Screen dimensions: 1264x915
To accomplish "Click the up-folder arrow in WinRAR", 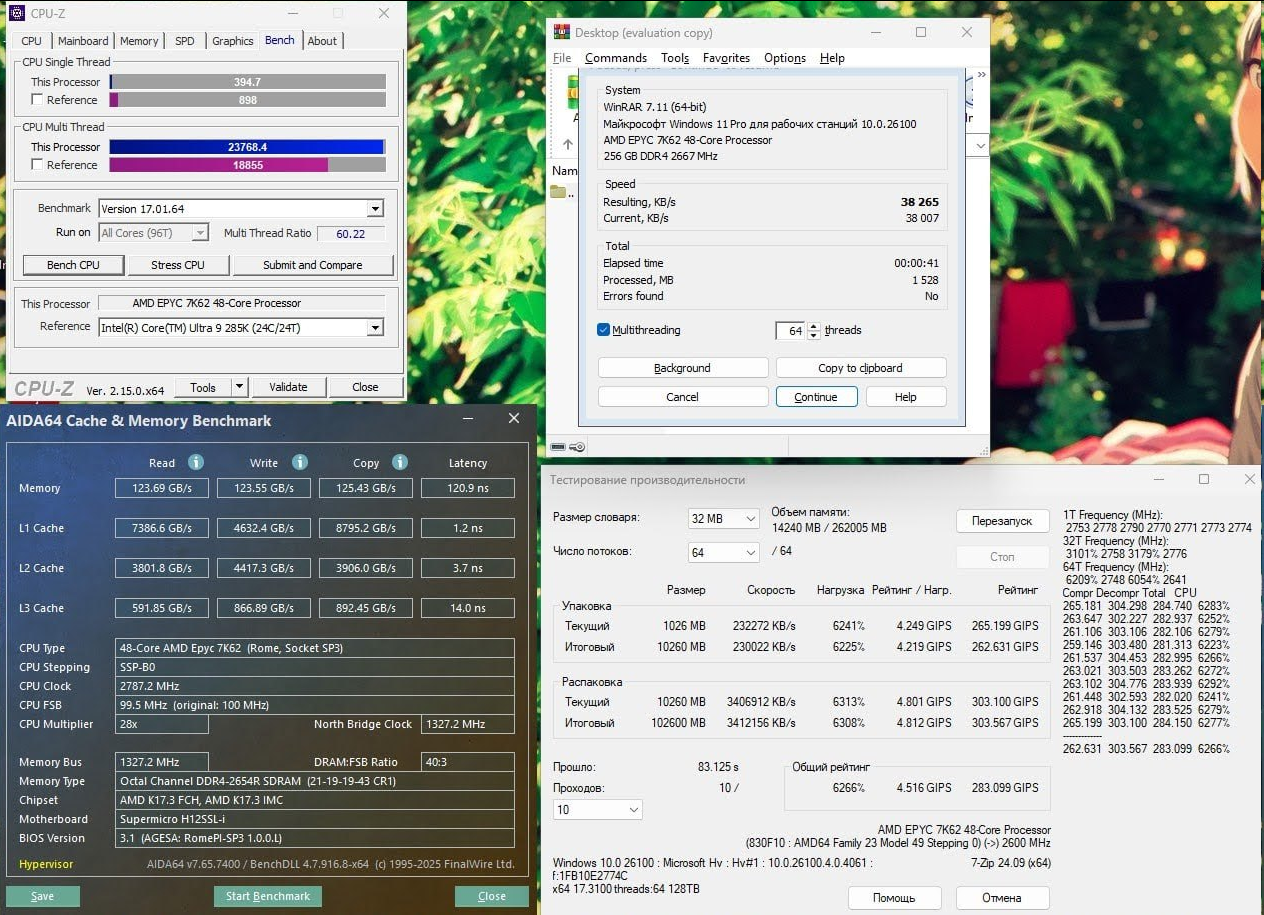I will click(x=567, y=144).
